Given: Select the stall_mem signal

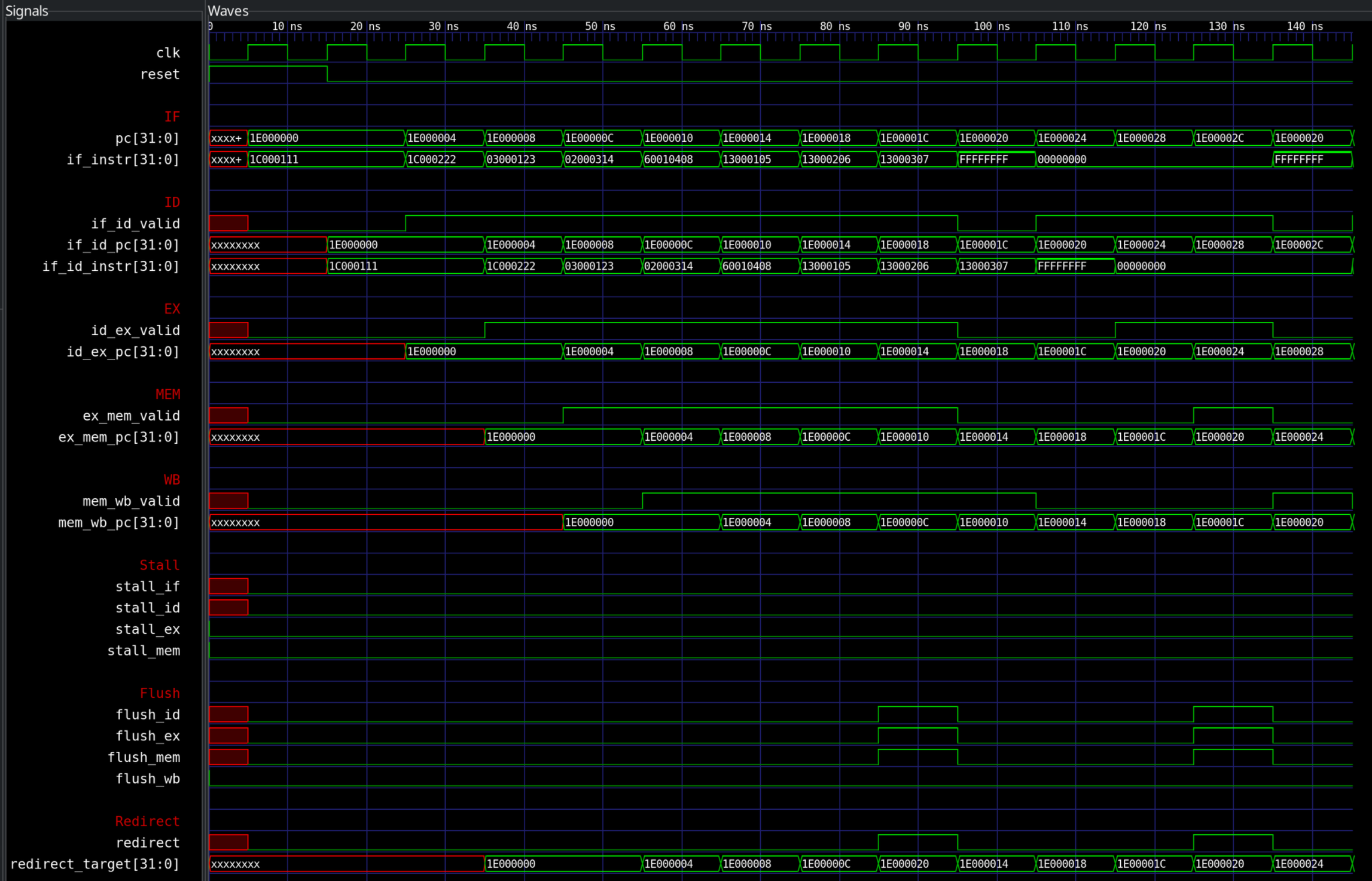Looking at the screenshot, I should pos(144,651).
